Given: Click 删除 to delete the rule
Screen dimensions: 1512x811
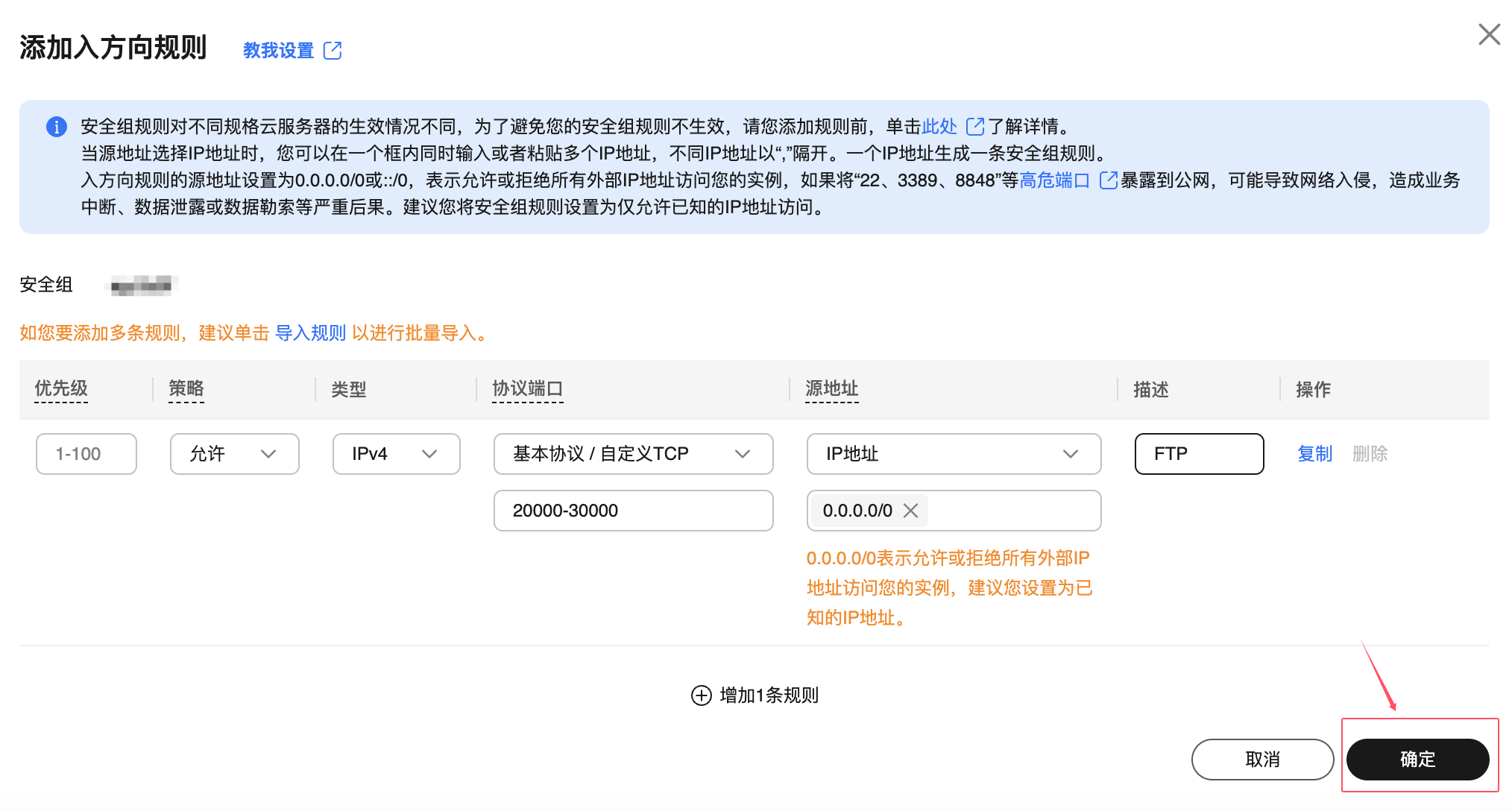Looking at the screenshot, I should [x=1370, y=454].
